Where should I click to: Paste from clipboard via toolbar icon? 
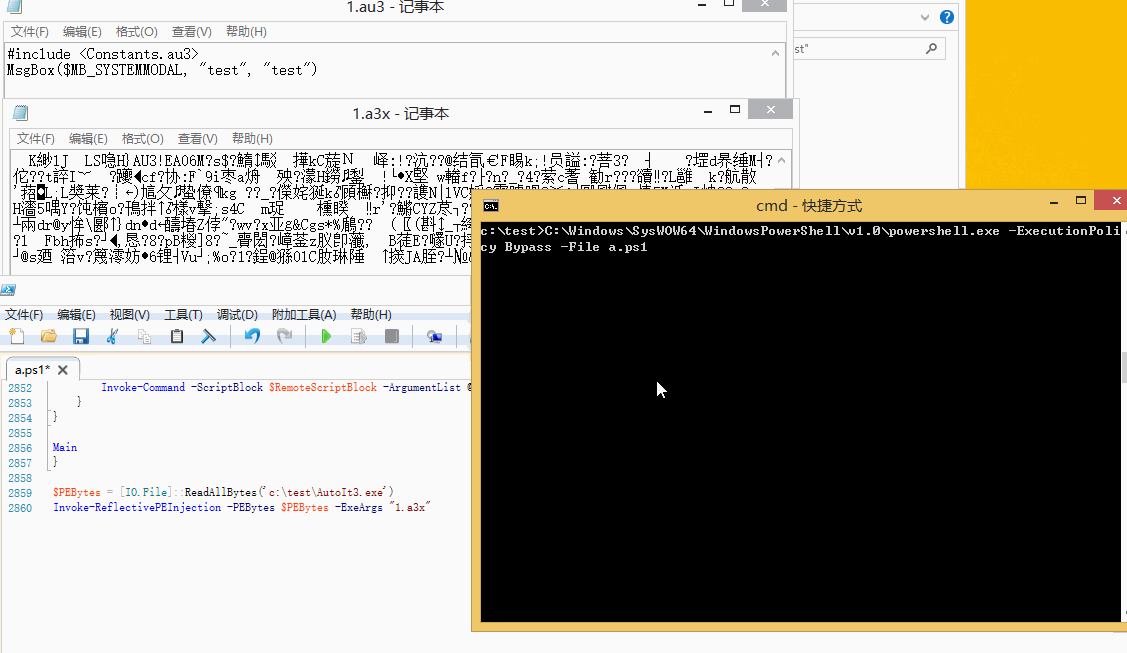[177, 336]
